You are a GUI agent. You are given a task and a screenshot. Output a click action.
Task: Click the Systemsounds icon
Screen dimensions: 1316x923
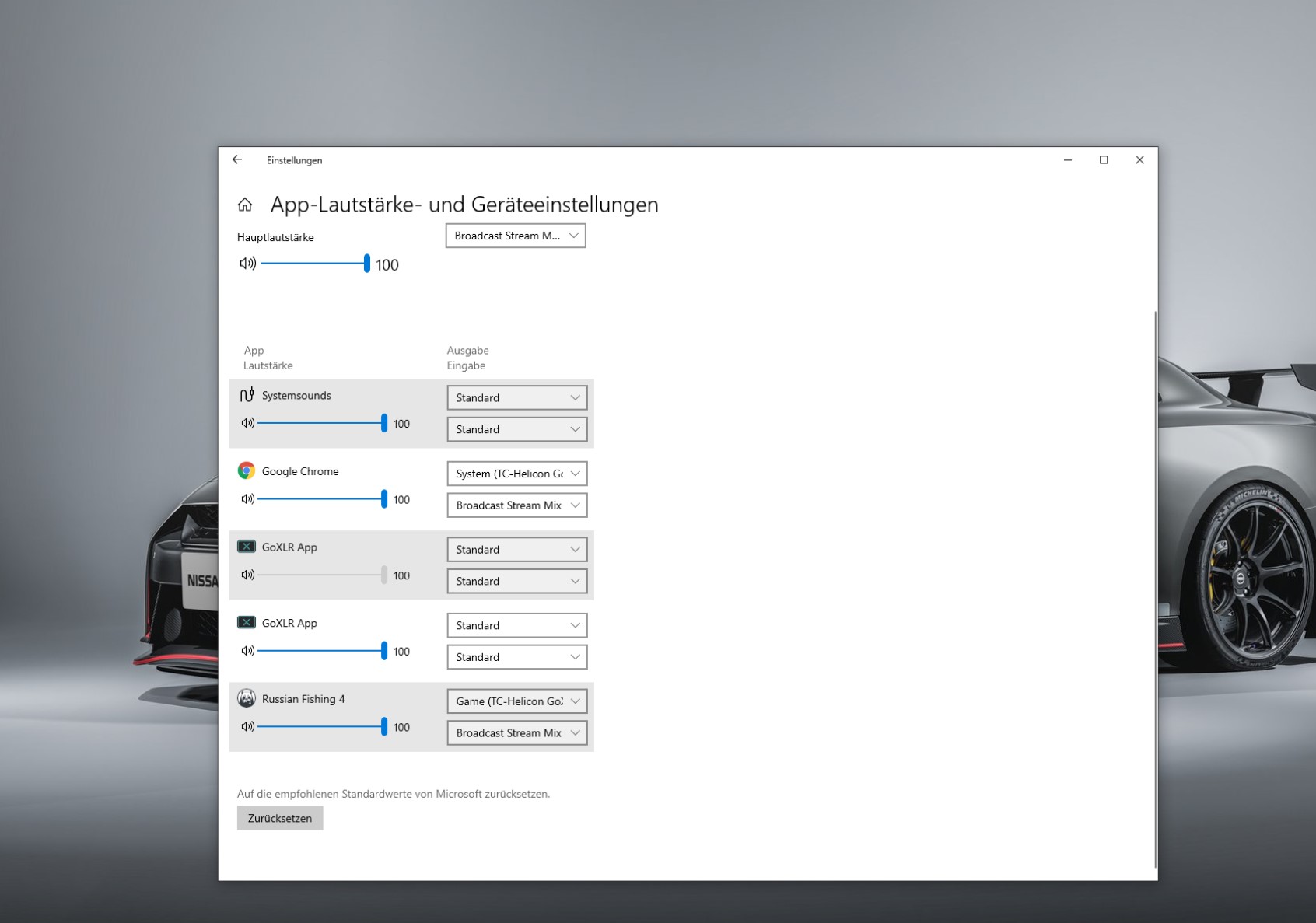coord(247,395)
